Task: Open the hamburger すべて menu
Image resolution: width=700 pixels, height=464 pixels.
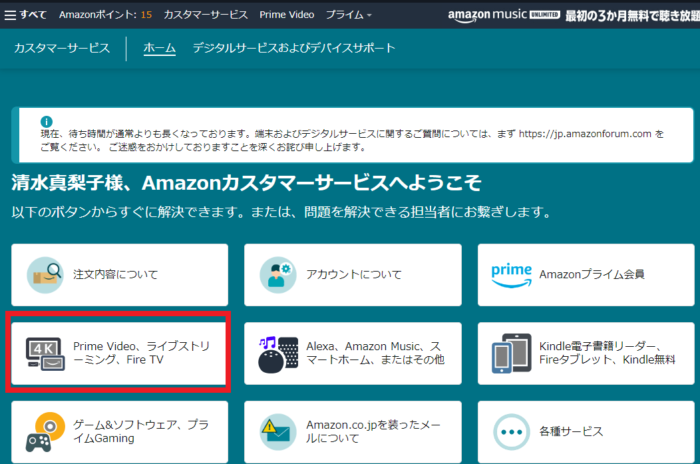Action: pyautogui.click(x=25, y=15)
